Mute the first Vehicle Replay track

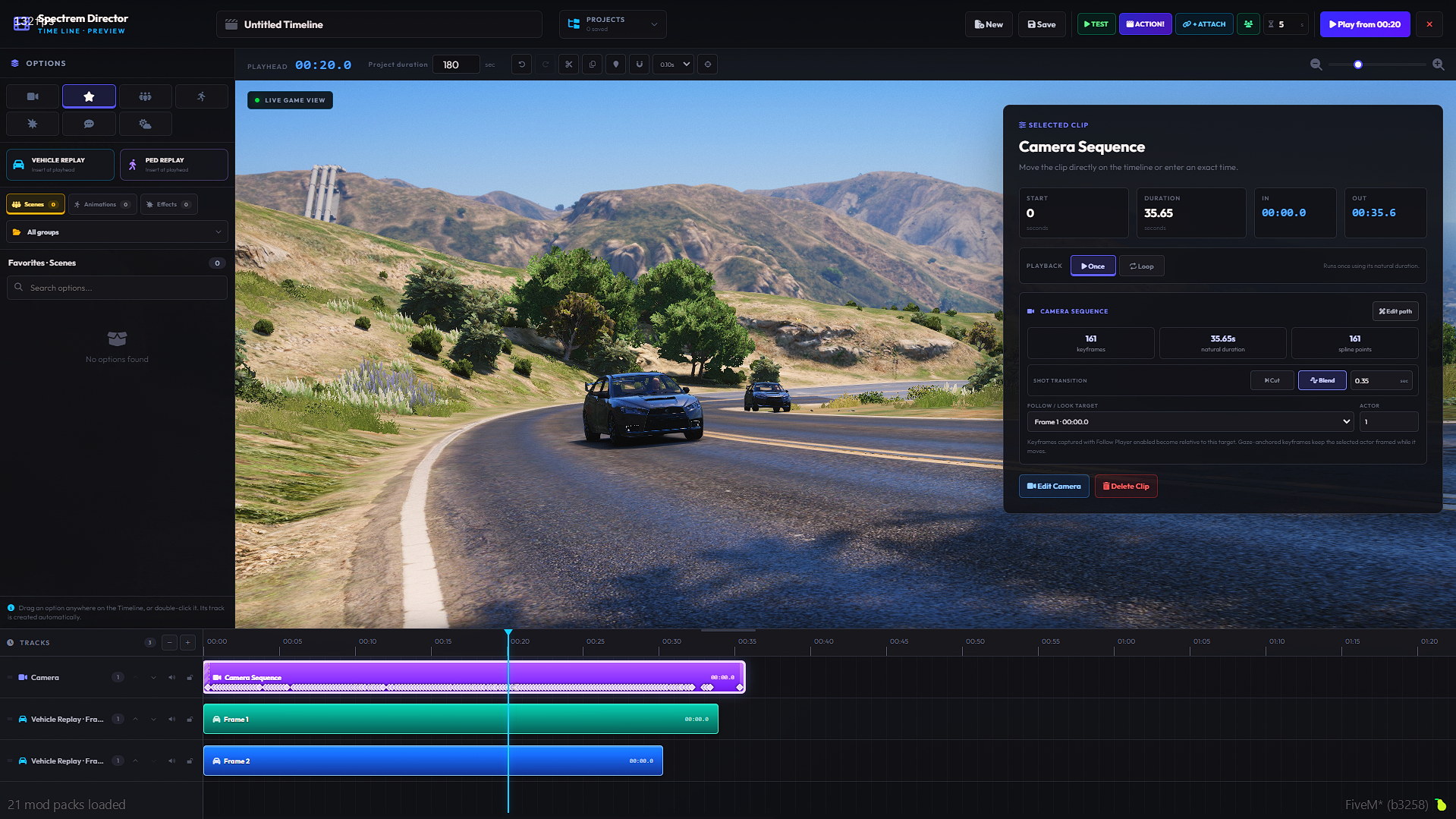pyautogui.click(x=171, y=720)
